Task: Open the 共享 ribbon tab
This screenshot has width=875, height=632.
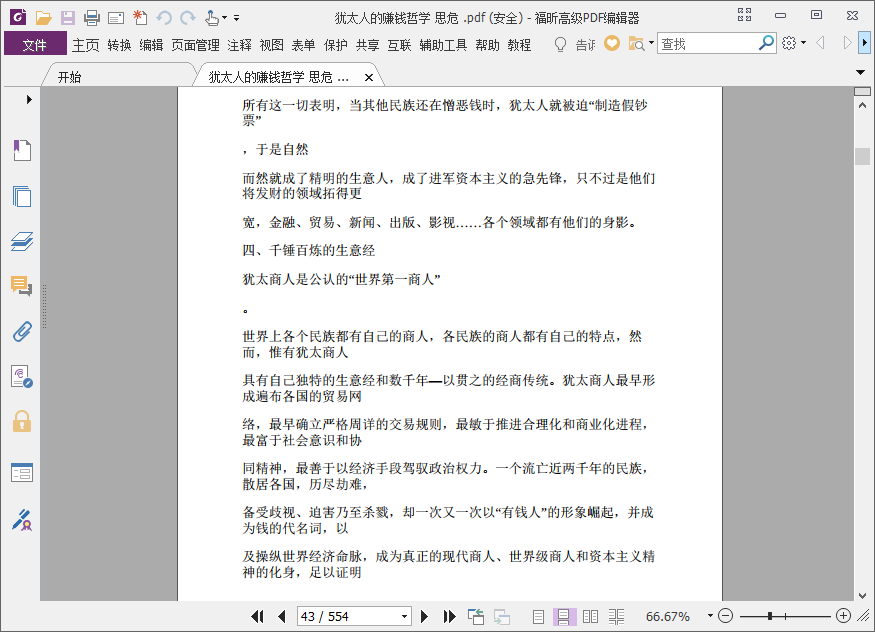Action: coord(368,45)
